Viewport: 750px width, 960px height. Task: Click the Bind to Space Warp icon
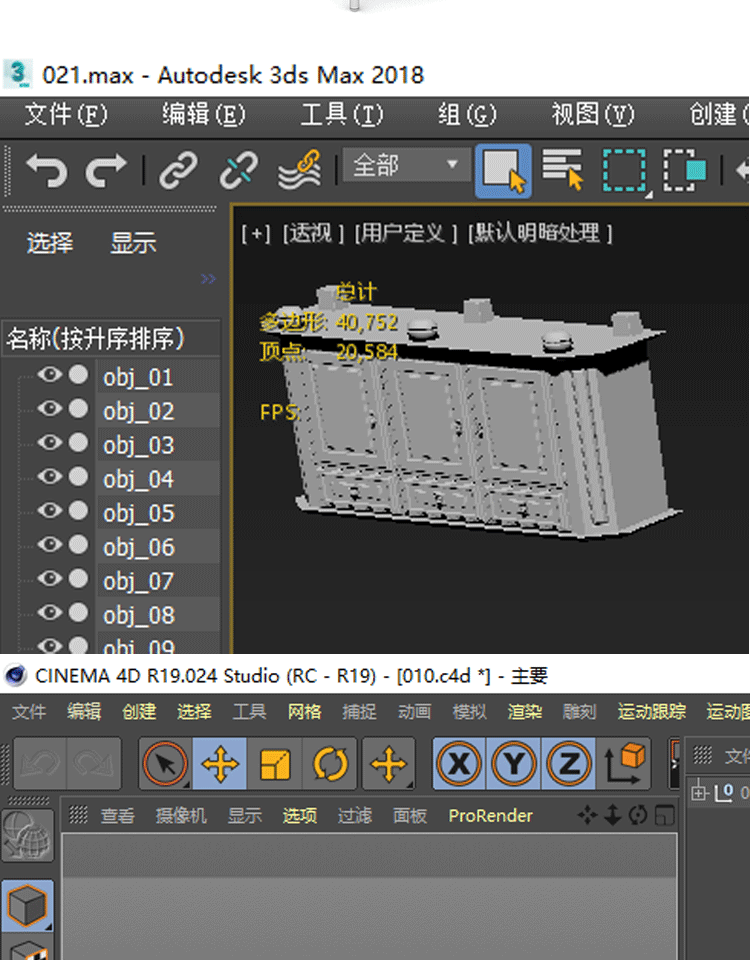click(298, 170)
